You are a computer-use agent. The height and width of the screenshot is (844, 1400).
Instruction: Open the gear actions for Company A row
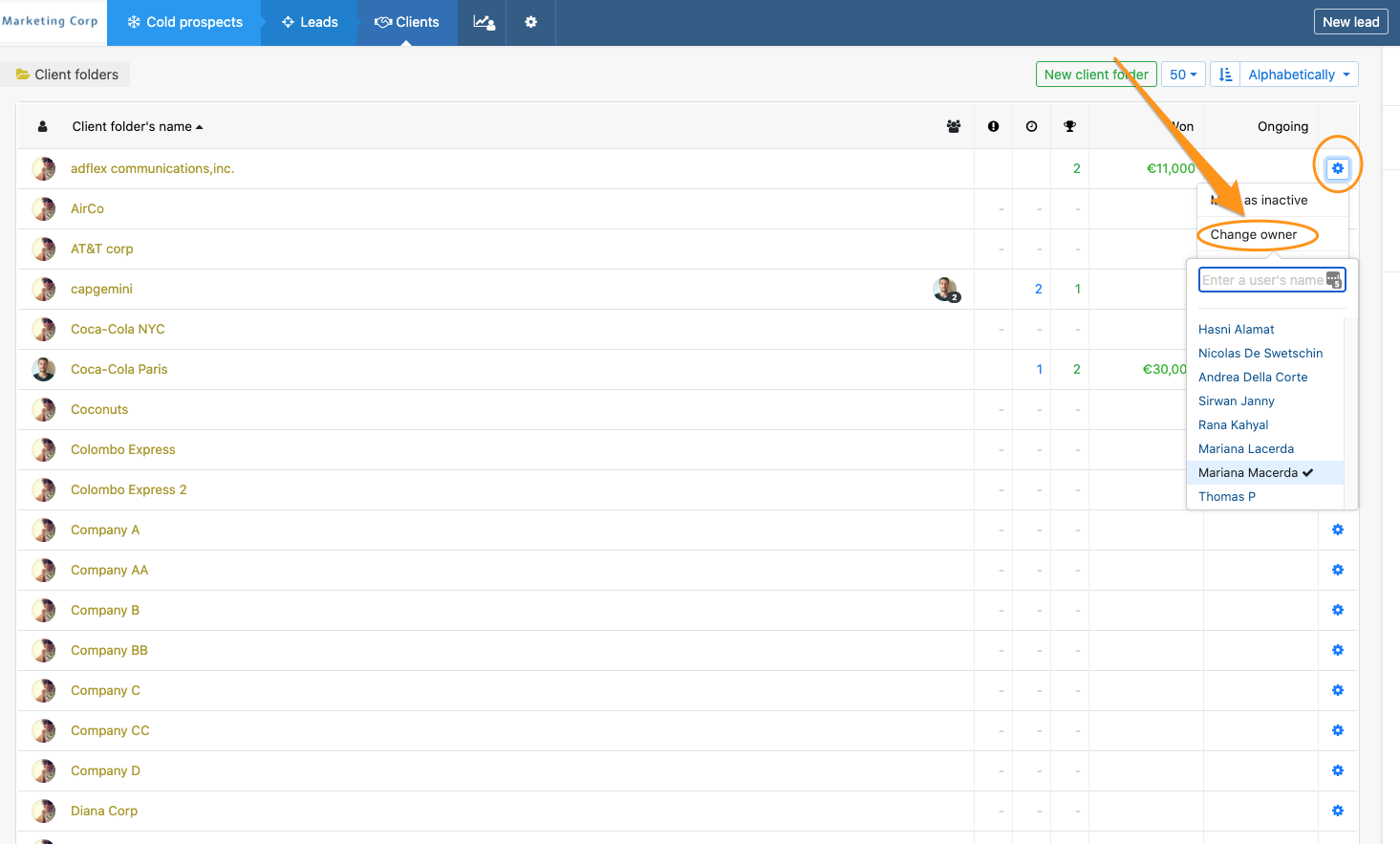[x=1337, y=530]
